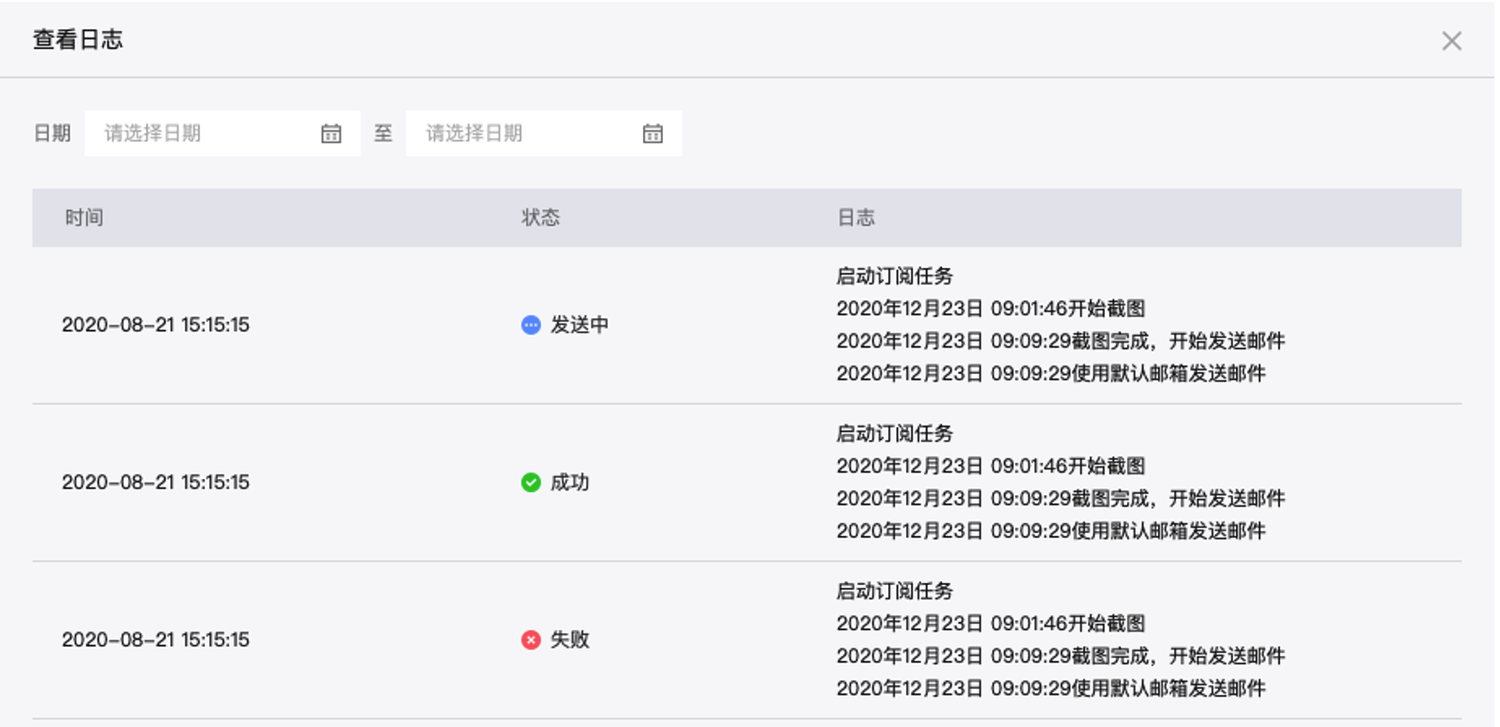Click the 成功 status label

point(570,483)
